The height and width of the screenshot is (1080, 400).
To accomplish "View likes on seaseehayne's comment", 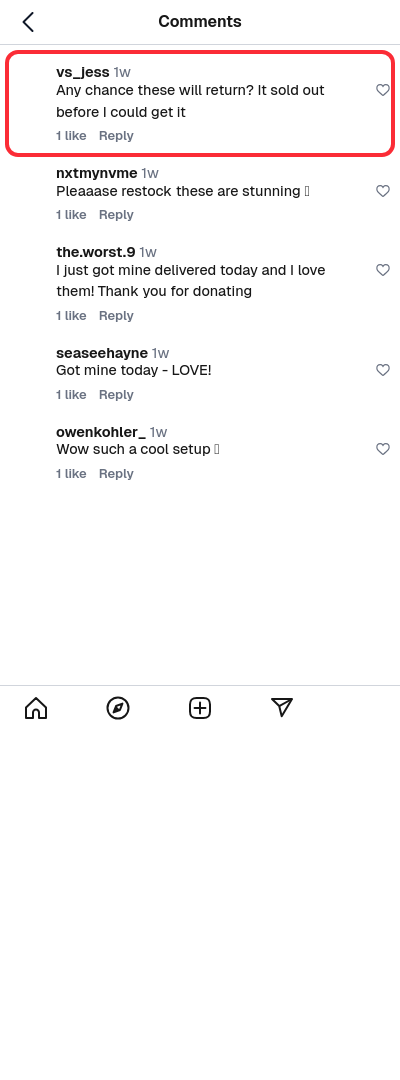I will pyautogui.click(x=71, y=395).
